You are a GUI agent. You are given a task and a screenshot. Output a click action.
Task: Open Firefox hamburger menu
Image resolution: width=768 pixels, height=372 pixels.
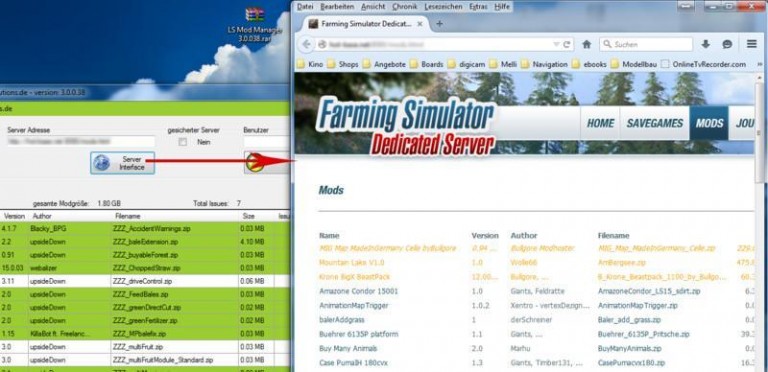pyautogui.click(x=752, y=44)
